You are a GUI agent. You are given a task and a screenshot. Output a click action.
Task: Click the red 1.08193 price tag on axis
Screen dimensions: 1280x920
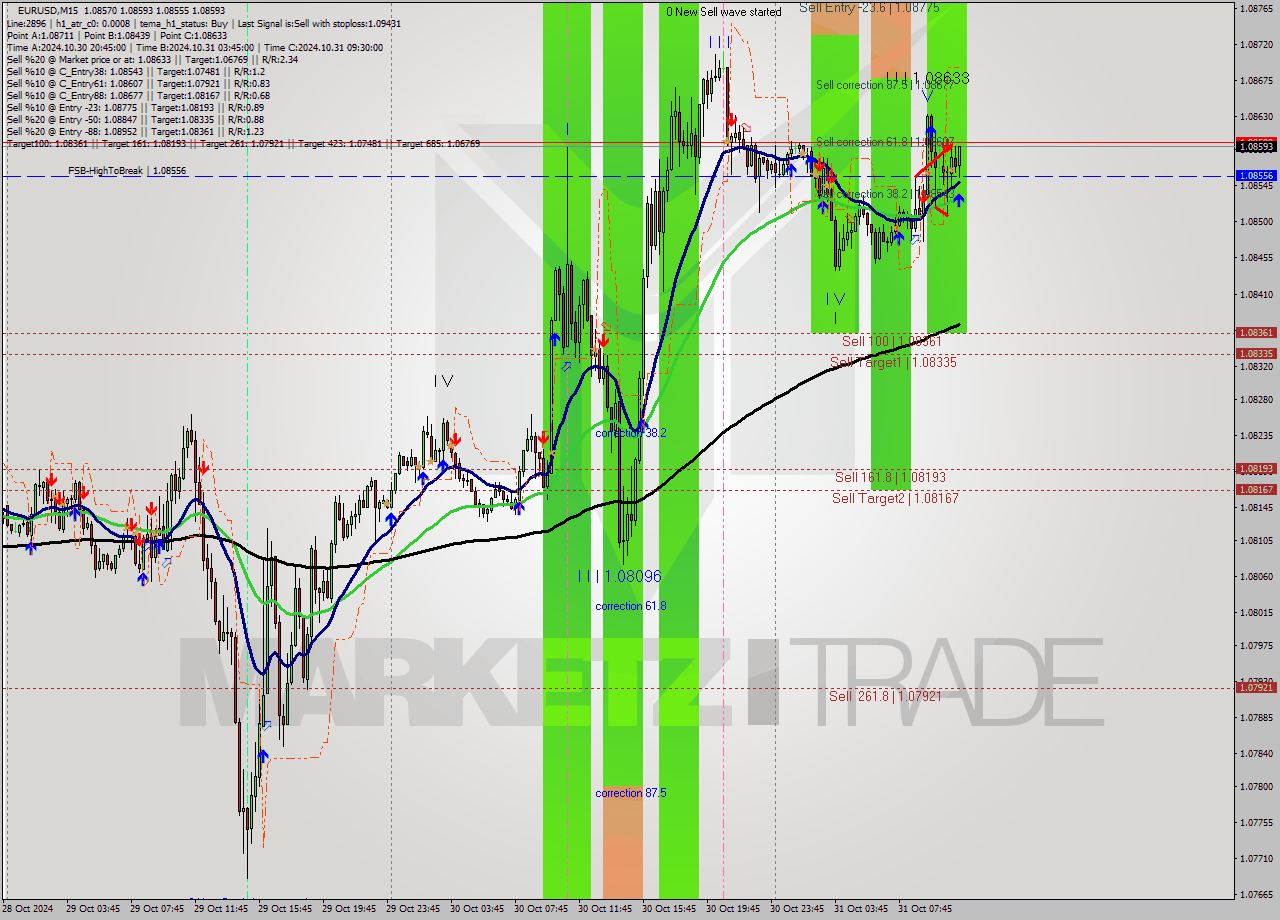(1256, 468)
